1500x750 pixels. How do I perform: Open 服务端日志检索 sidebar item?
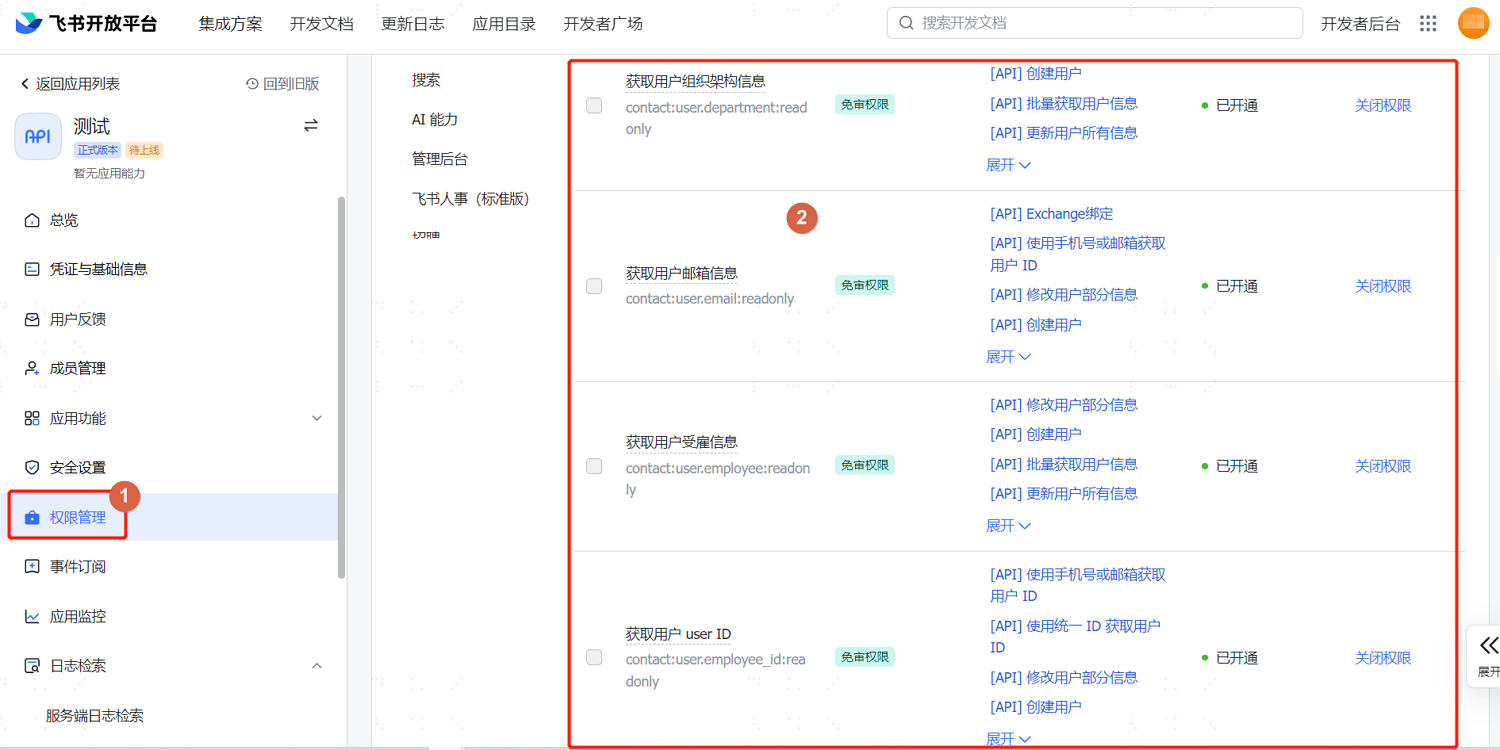(x=95, y=716)
